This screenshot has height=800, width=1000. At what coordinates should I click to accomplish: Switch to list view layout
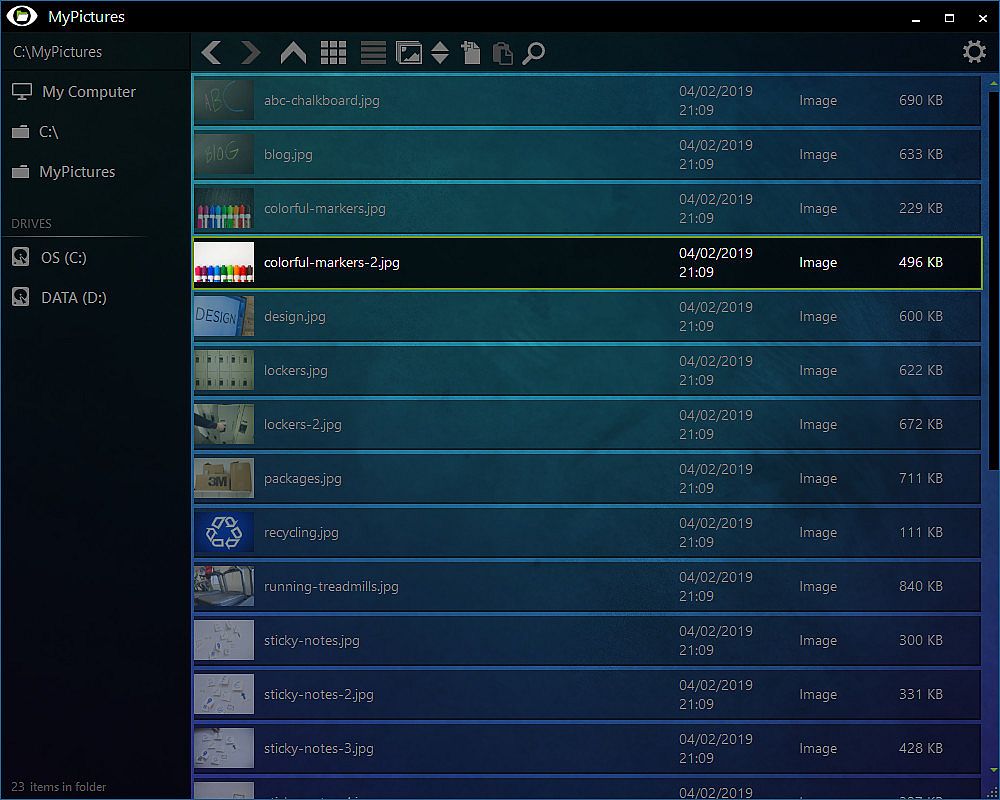pos(373,52)
